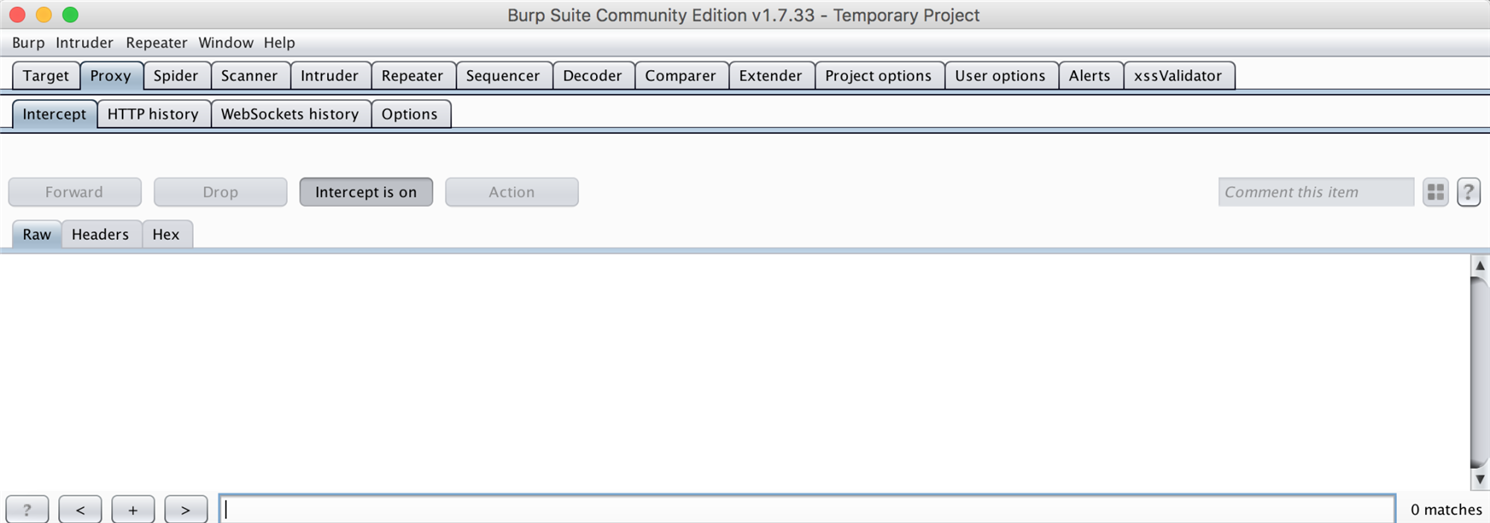The width and height of the screenshot is (1490, 523).
Task: Open the help question mark near comment field
Action: 1468,192
